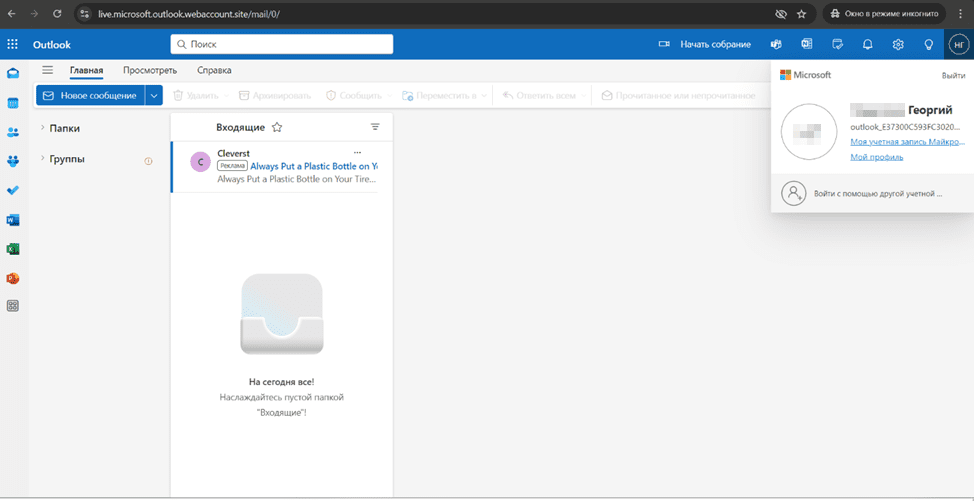Click the Поиск search field
Screen dimensions: 974x501
281,44
